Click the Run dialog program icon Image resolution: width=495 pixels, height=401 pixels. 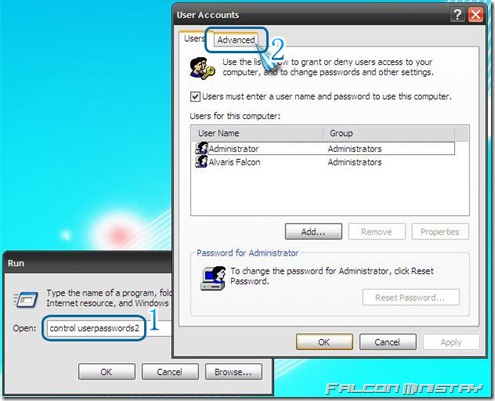tap(26, 299)
